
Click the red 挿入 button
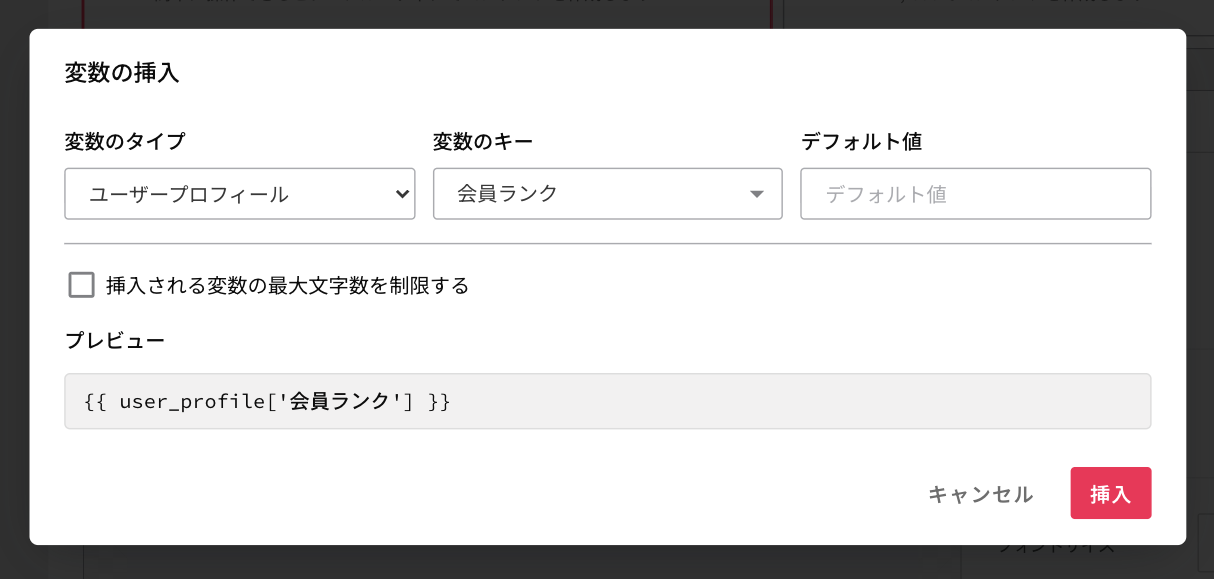pos(1110,493)
